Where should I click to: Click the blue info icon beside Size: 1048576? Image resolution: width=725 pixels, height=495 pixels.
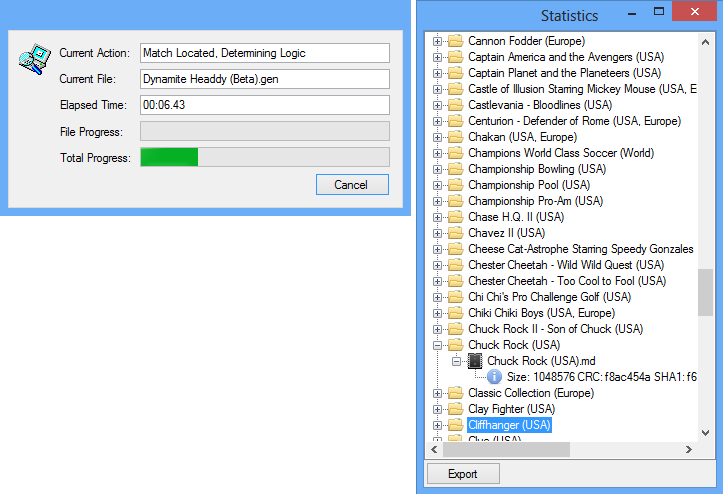point(494,377)
